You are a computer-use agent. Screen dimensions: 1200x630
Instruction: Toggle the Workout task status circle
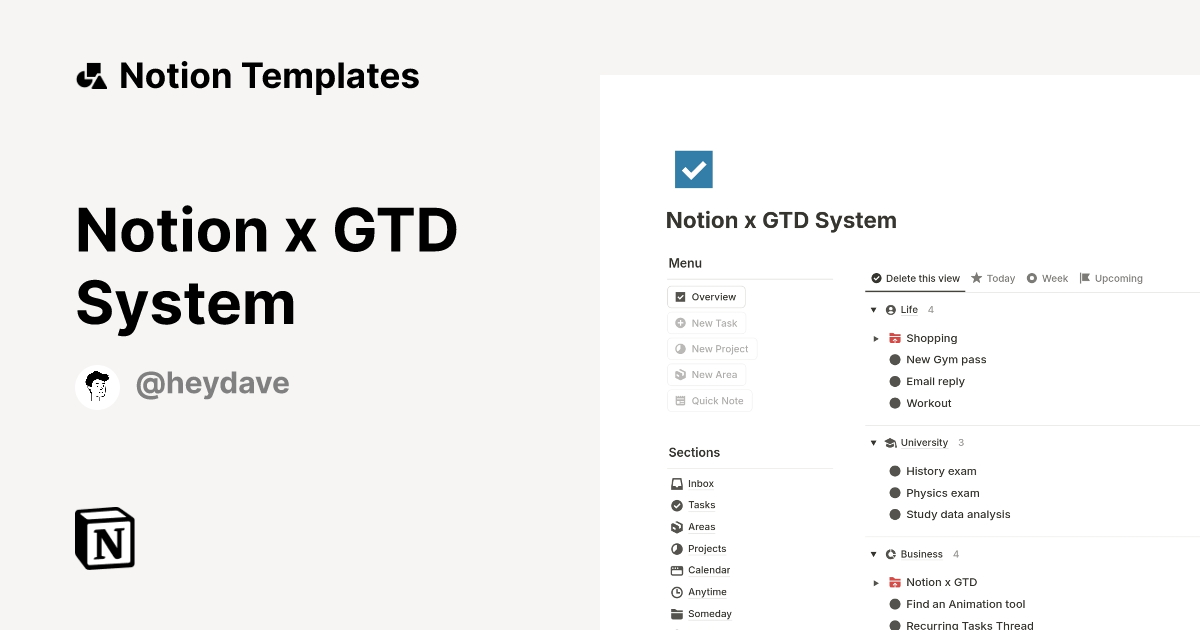(895, 403)
